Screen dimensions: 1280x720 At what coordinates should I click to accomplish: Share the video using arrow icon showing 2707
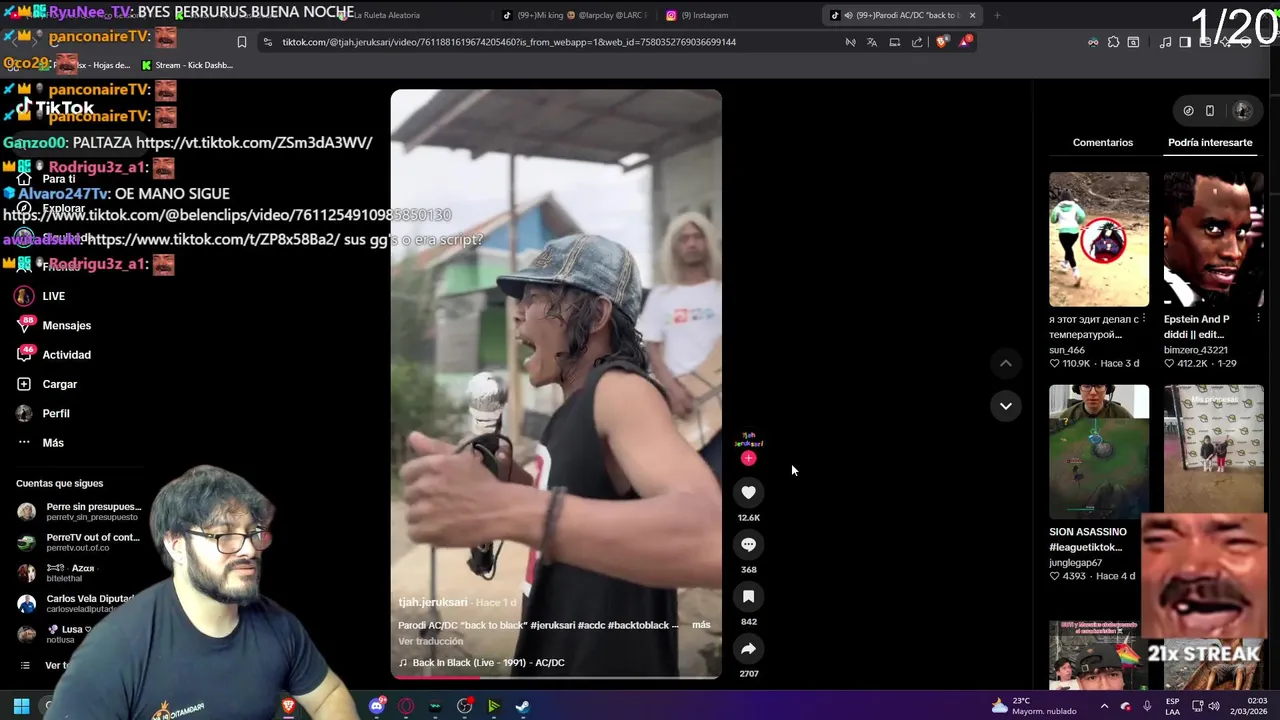[x=748, y=649]
